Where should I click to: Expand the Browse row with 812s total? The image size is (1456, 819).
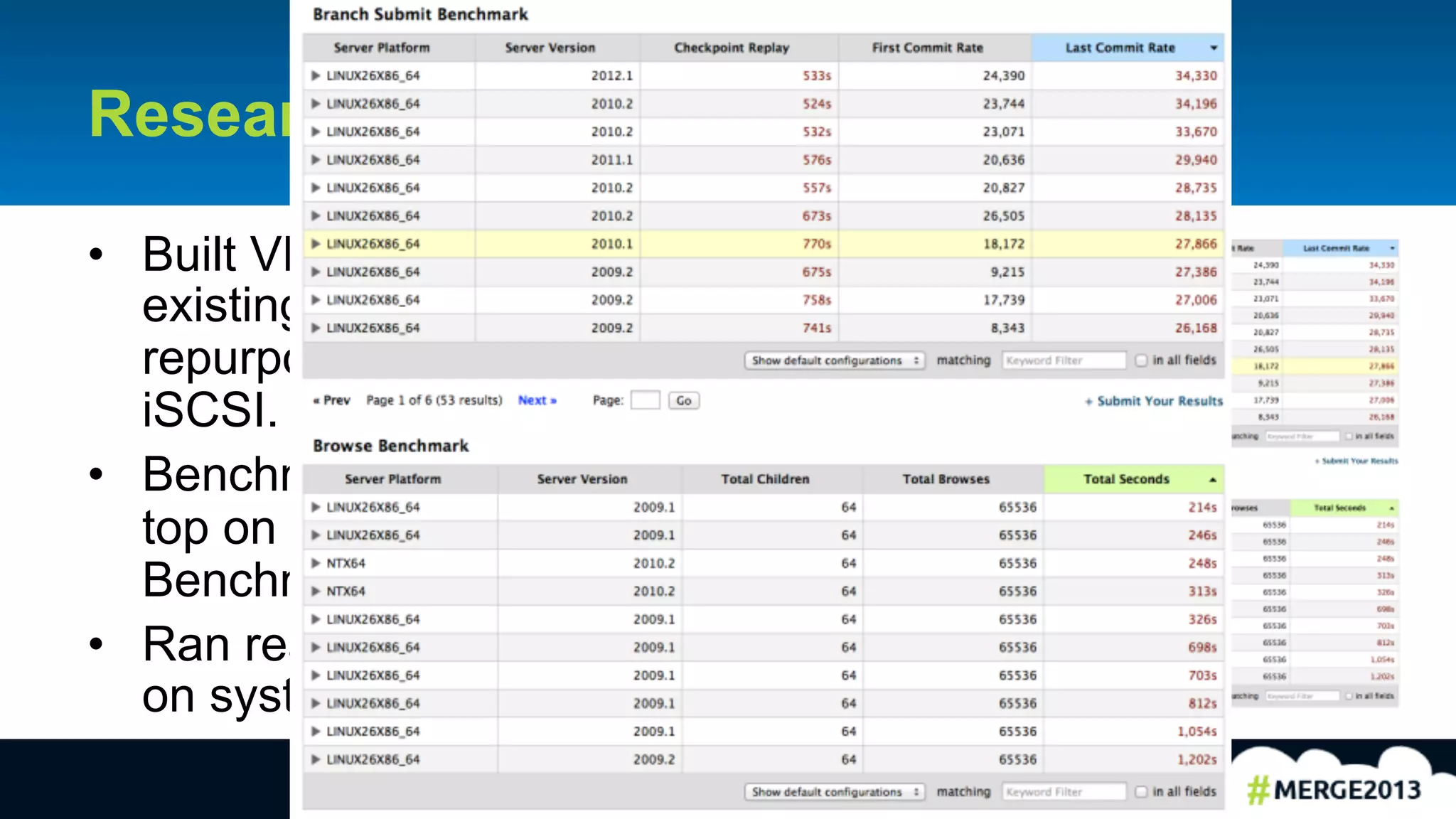tap(316, 703)
